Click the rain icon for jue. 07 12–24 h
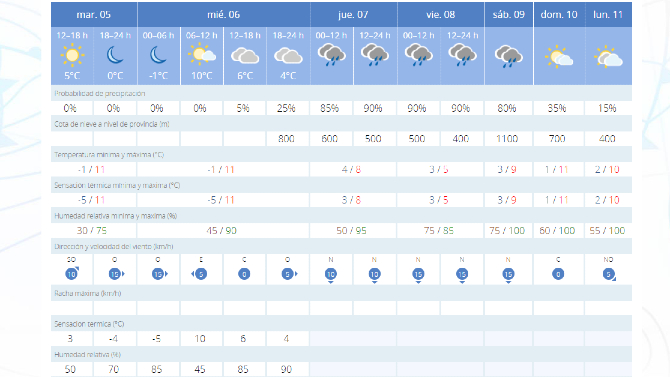Image resolution: width=670 pixels, height=377 pixels. pyautogui.click(x=375, y=55)
